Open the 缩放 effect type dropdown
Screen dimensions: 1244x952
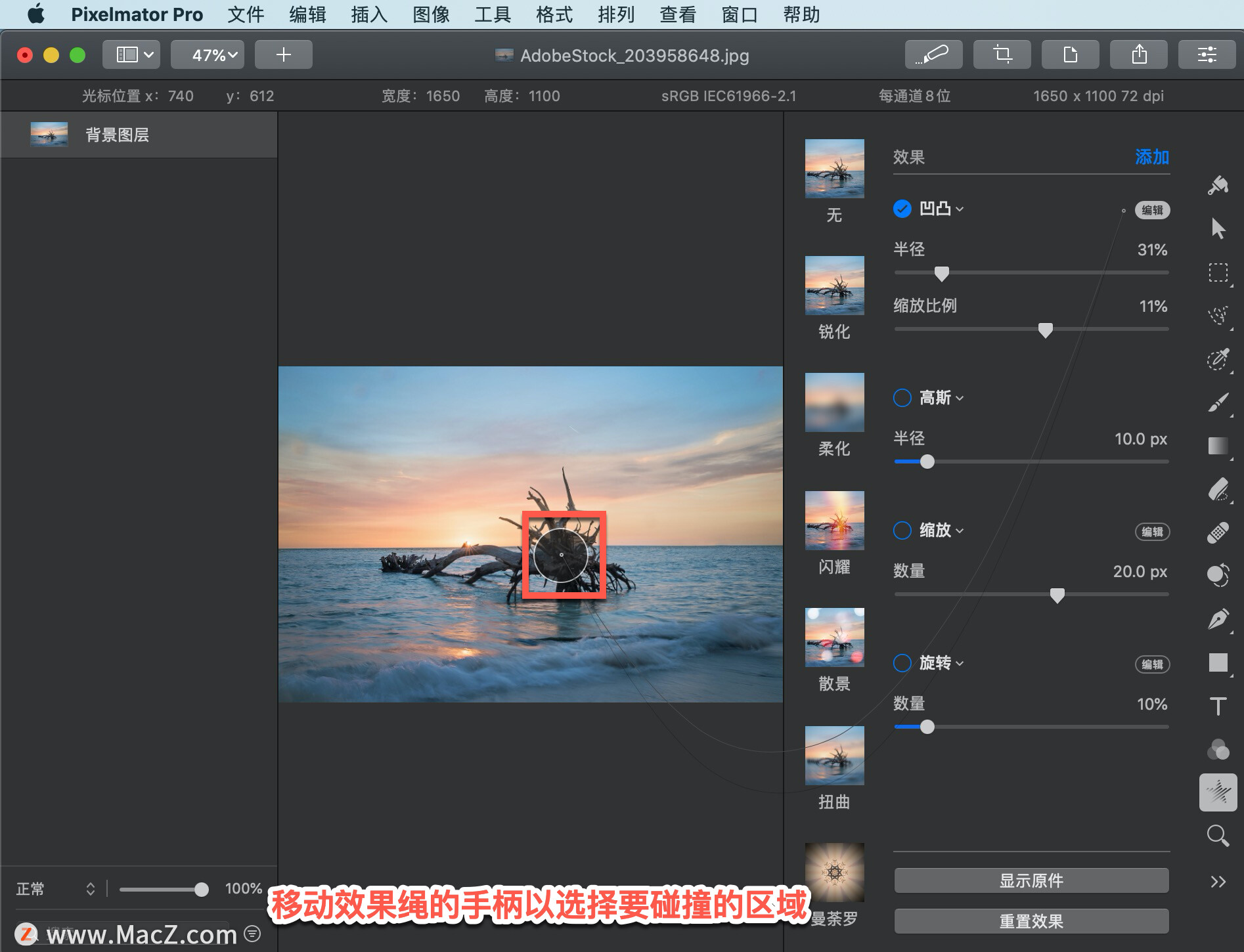tap(941, 530)
